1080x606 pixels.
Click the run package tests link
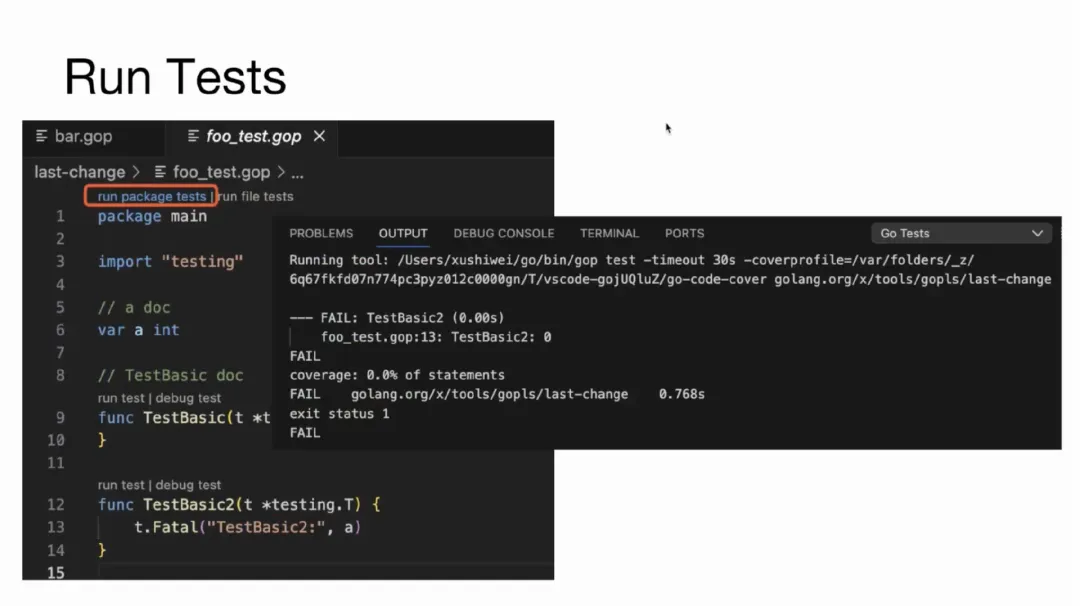click(x=151, y=196)
